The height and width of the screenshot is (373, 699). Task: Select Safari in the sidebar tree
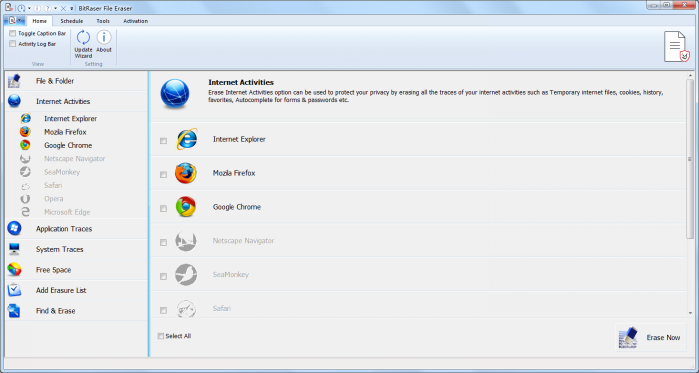click(x=53, y=185)
